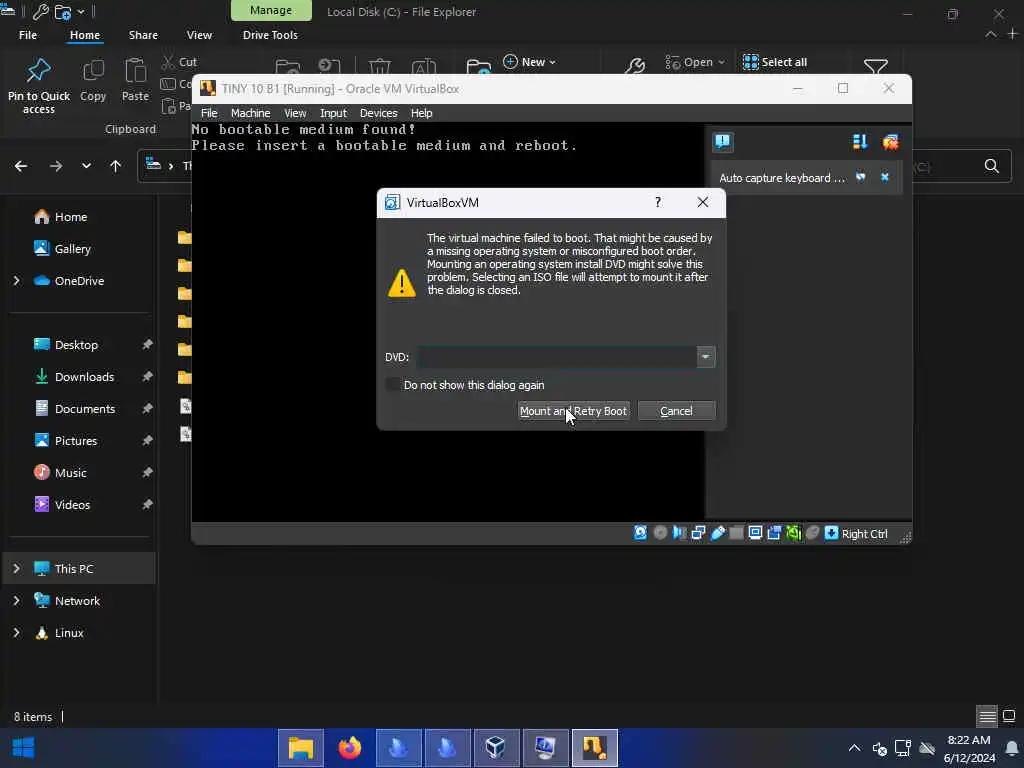Open the recent locations dropdown chevron
The width and height of the screenshot is (1024, 768).
coord(86,166)
